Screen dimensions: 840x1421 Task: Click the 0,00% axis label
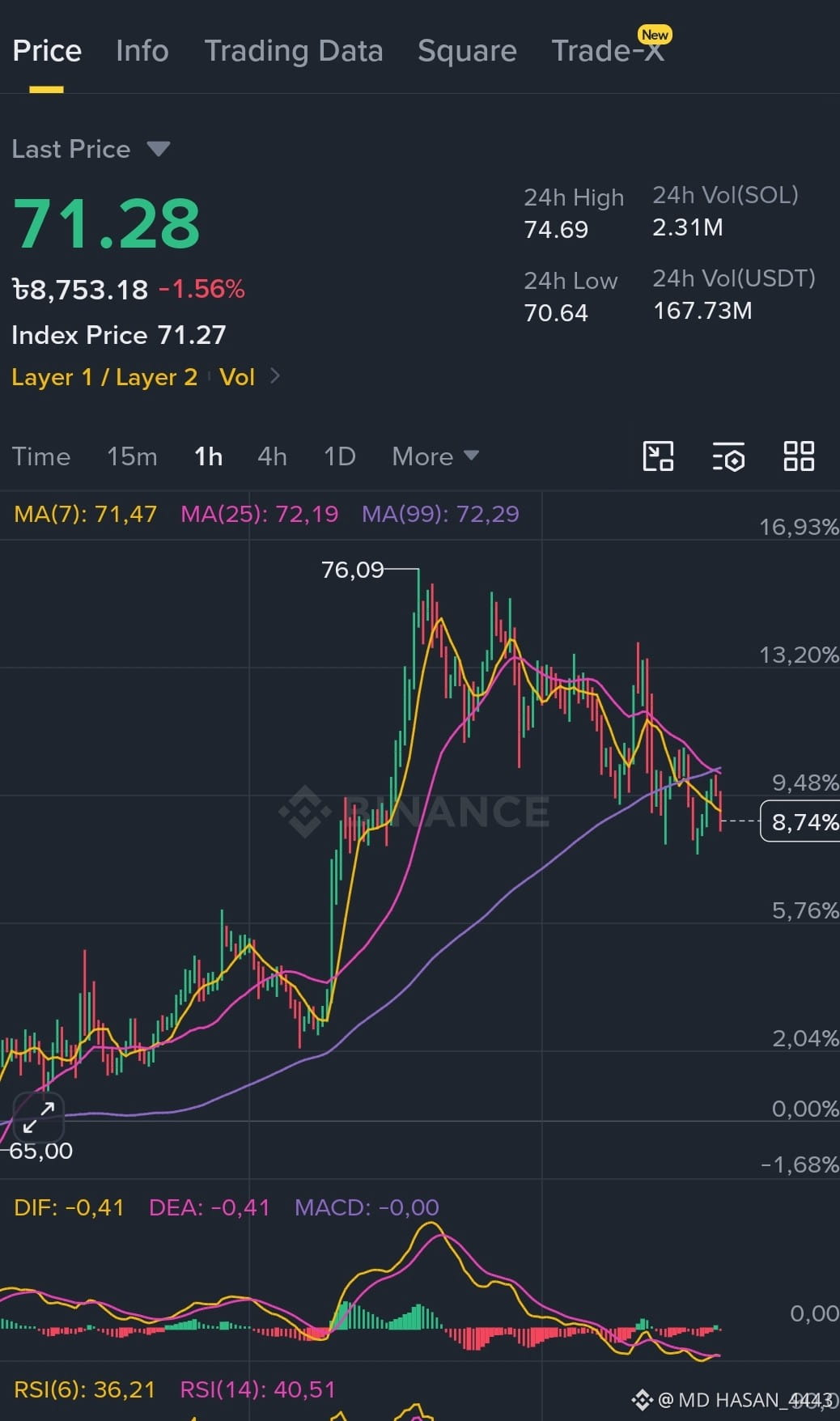point(805,1109)
